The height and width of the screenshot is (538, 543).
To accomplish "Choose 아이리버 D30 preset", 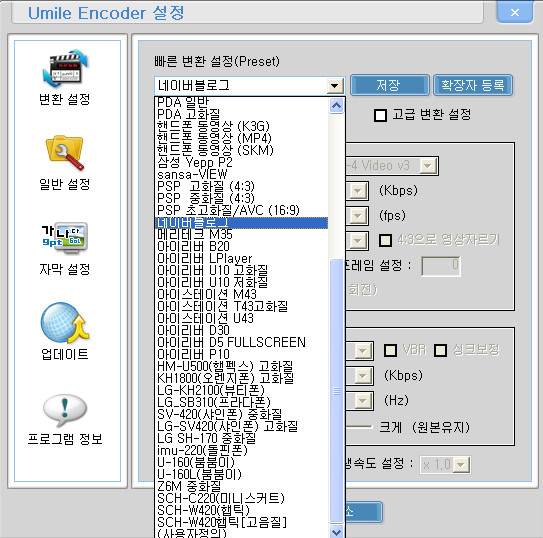I will pyautogui.click(x=242, y=330).
